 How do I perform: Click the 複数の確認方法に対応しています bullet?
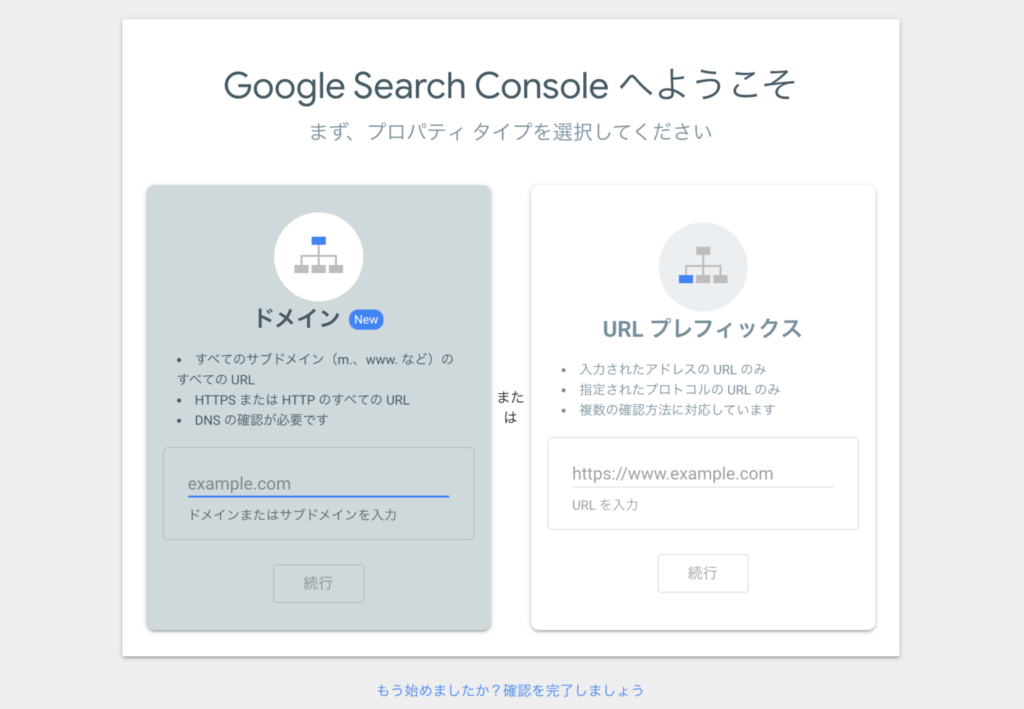tap(677, 409)
